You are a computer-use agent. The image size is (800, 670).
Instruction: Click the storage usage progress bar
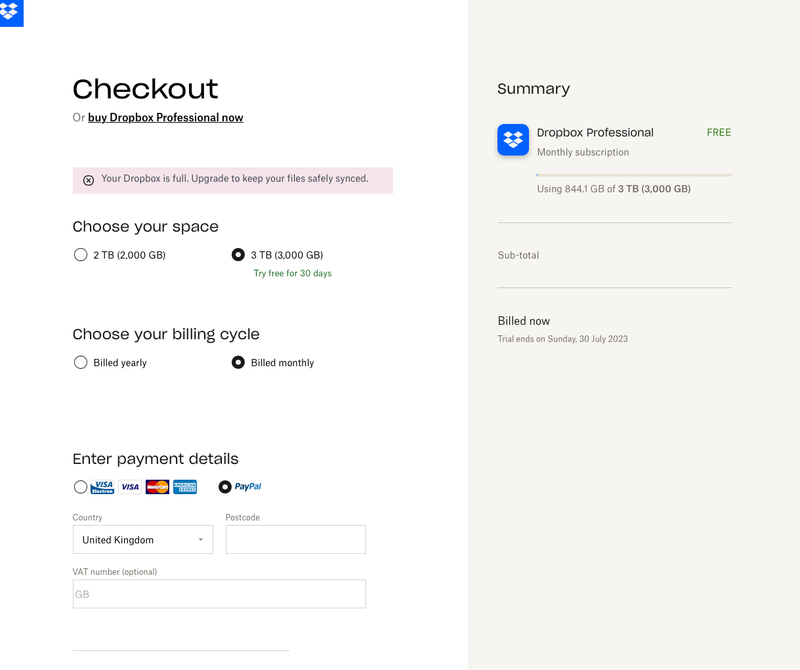coord(634,175)
